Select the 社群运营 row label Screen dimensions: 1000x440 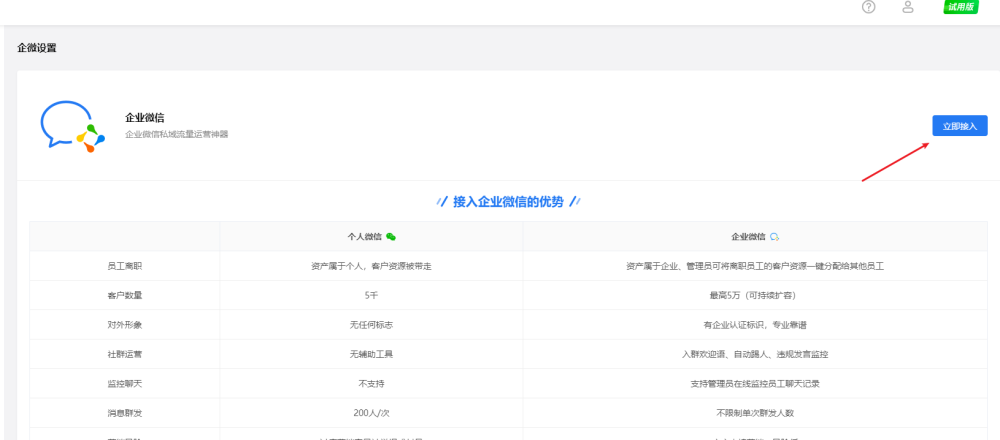point(125,354)
